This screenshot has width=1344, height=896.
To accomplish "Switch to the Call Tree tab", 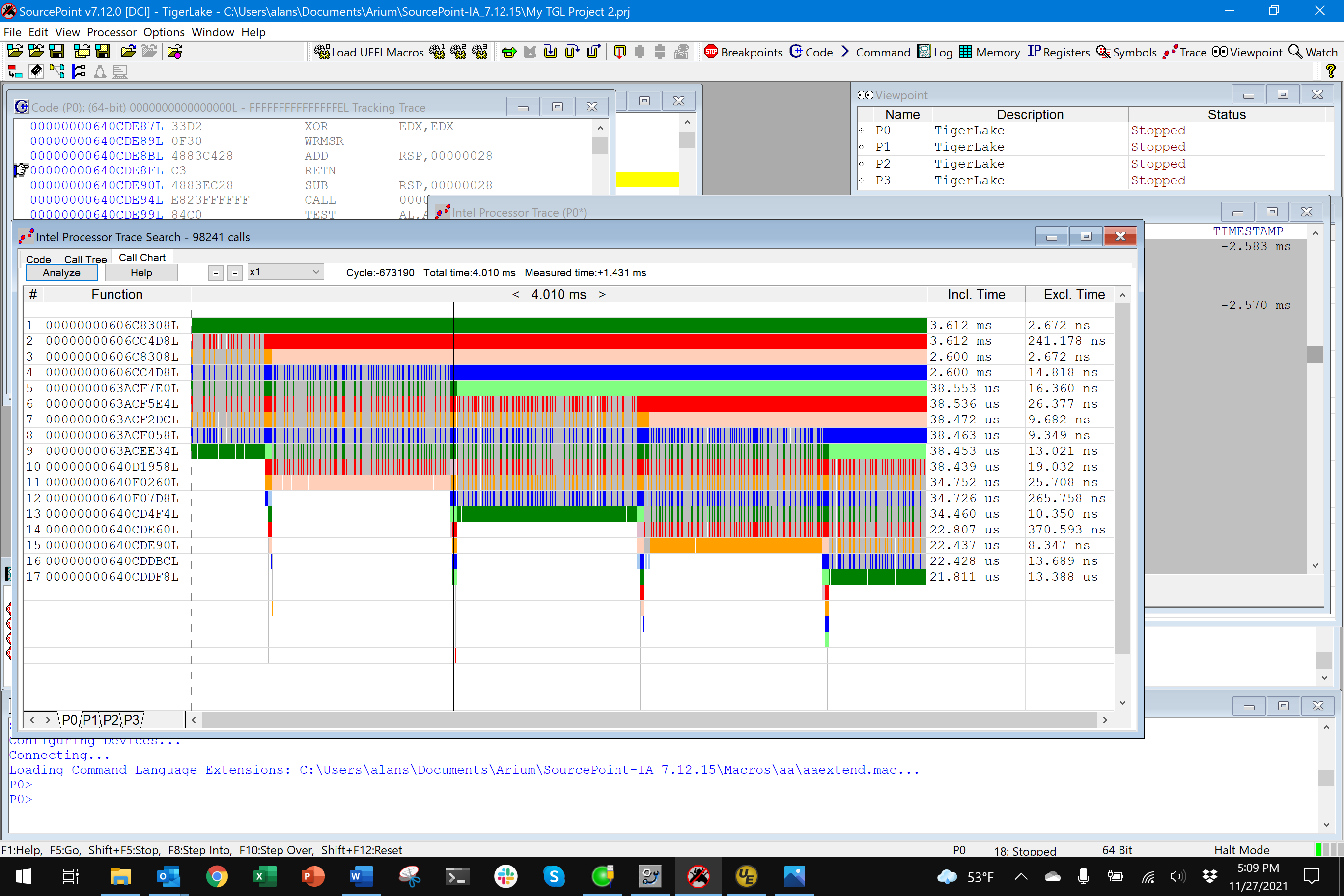I will (x=85, y=259).
